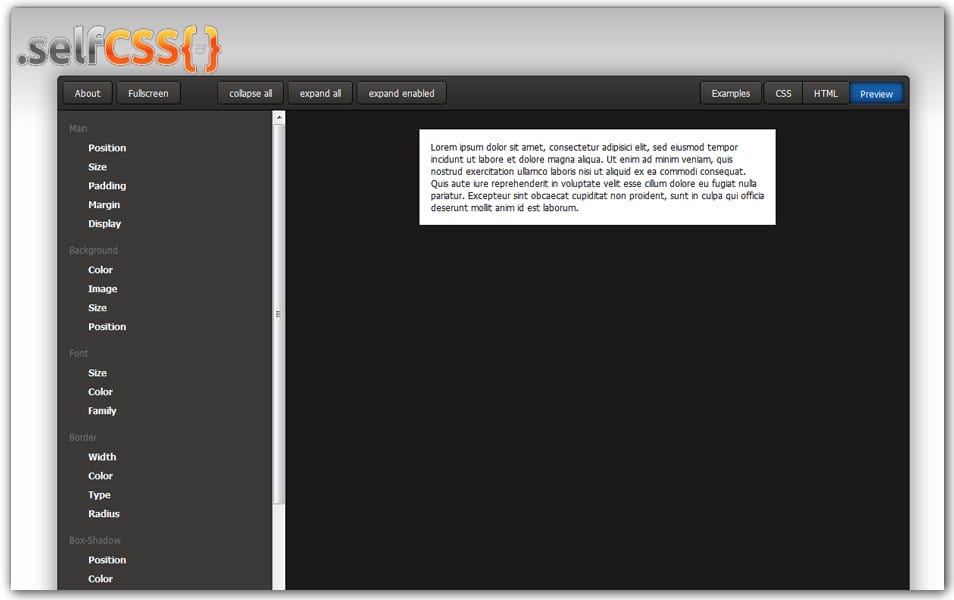Open the Background Color settings
The image size is (954, 600).
[x=100, y=269]
